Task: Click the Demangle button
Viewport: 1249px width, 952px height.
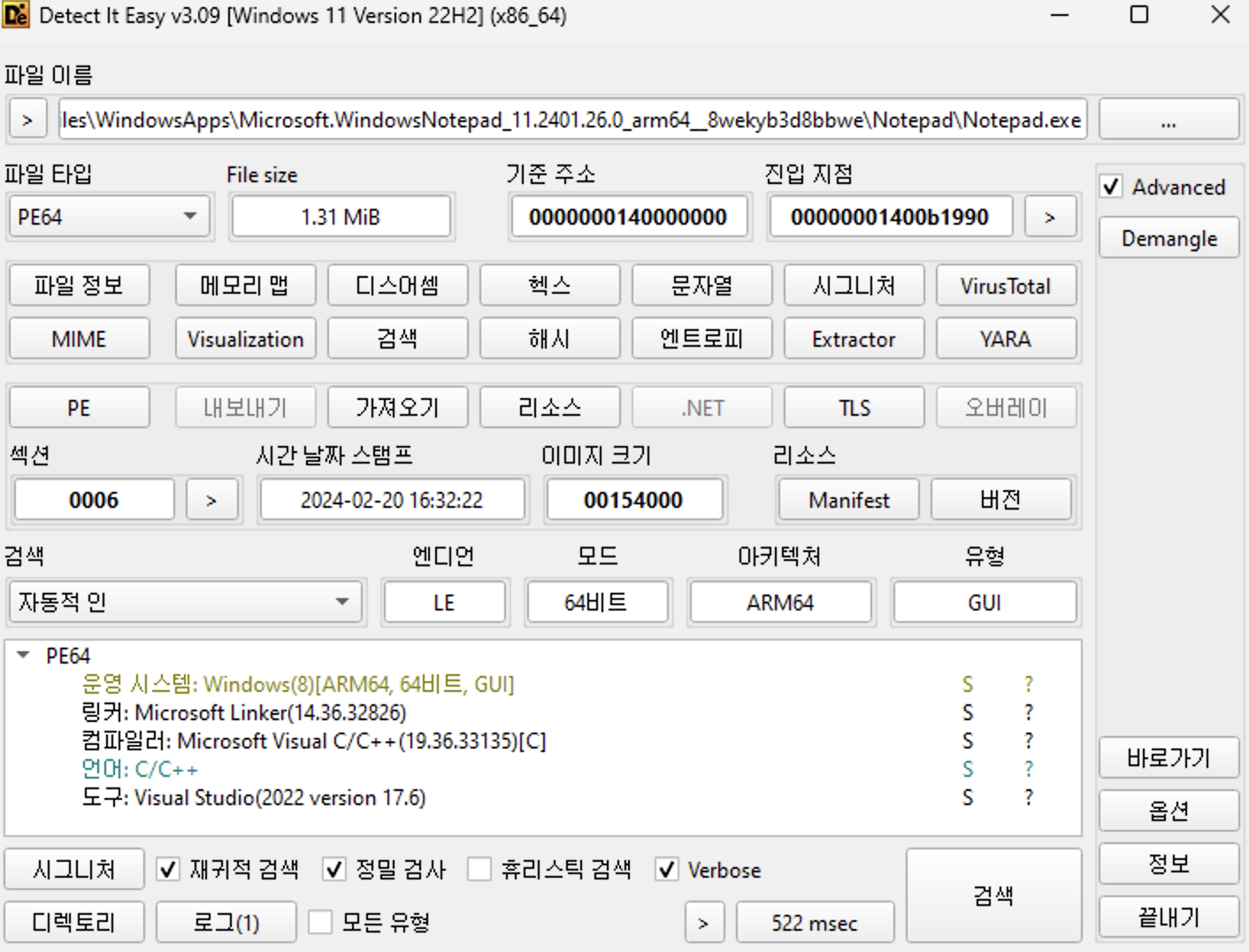Action: click(x=1169, y=239)
